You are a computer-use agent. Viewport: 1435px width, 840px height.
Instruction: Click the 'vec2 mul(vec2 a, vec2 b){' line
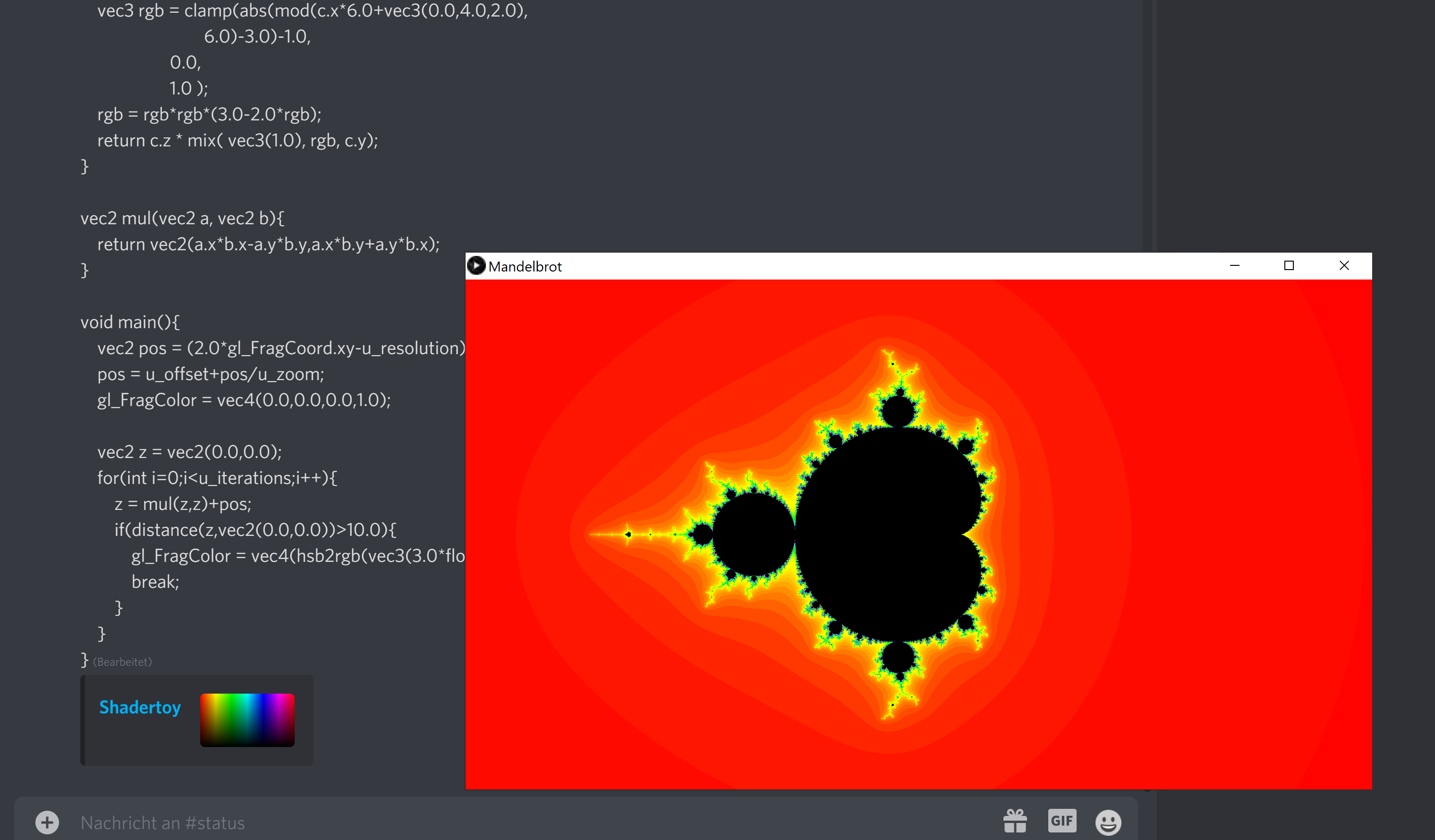(x=182, y=218)
